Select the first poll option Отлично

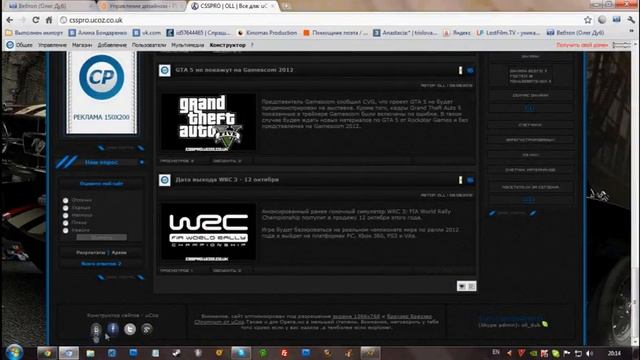pos(66,200)
